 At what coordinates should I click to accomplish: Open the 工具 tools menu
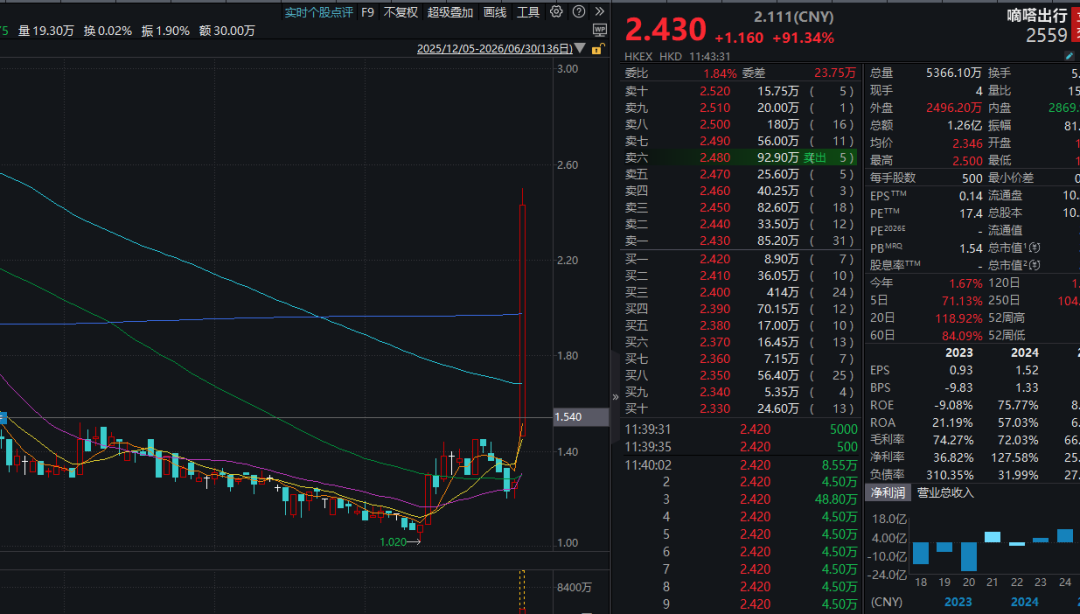click(528, 12)
